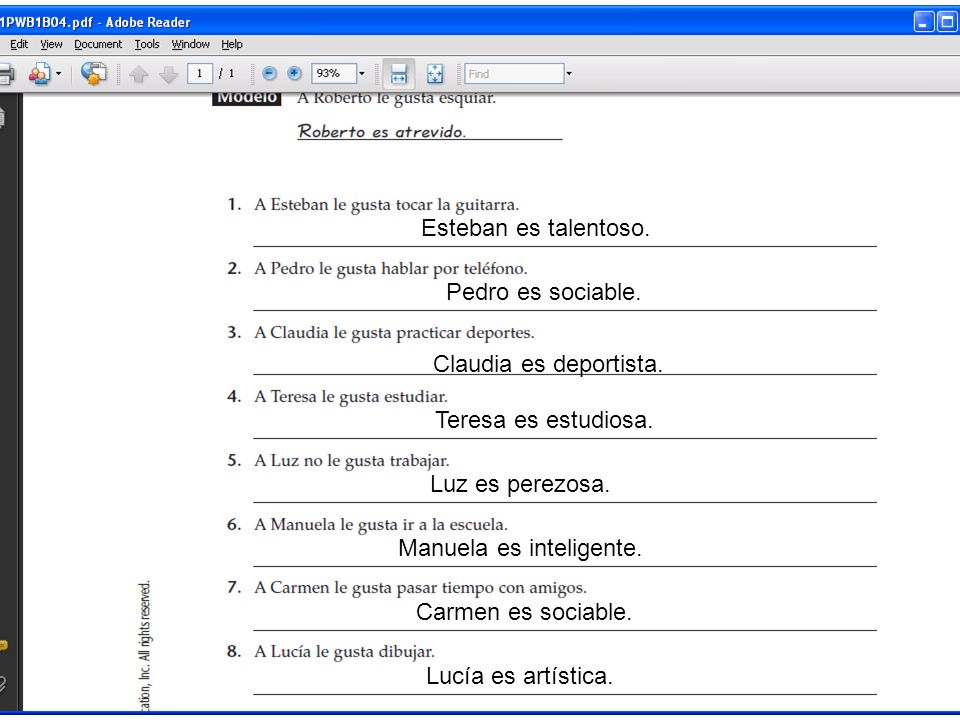Screen dimensions: 960x720
Task: Minimize the Adobe Reader window
Action: [x=924, y=22]
